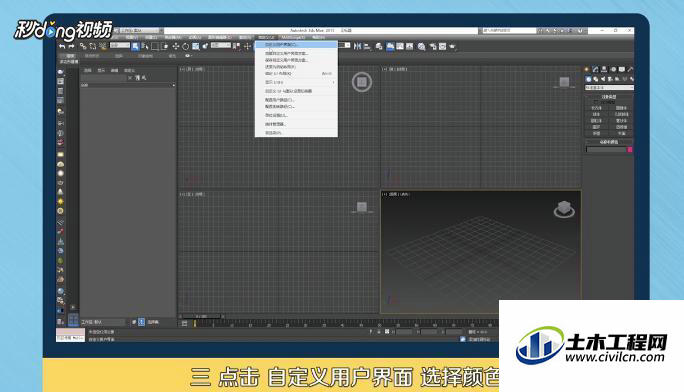Toggle the AutoGrid checkbox in Object Type
The width and height of the screenshot is (684, 392).
[x=597, y=102]
